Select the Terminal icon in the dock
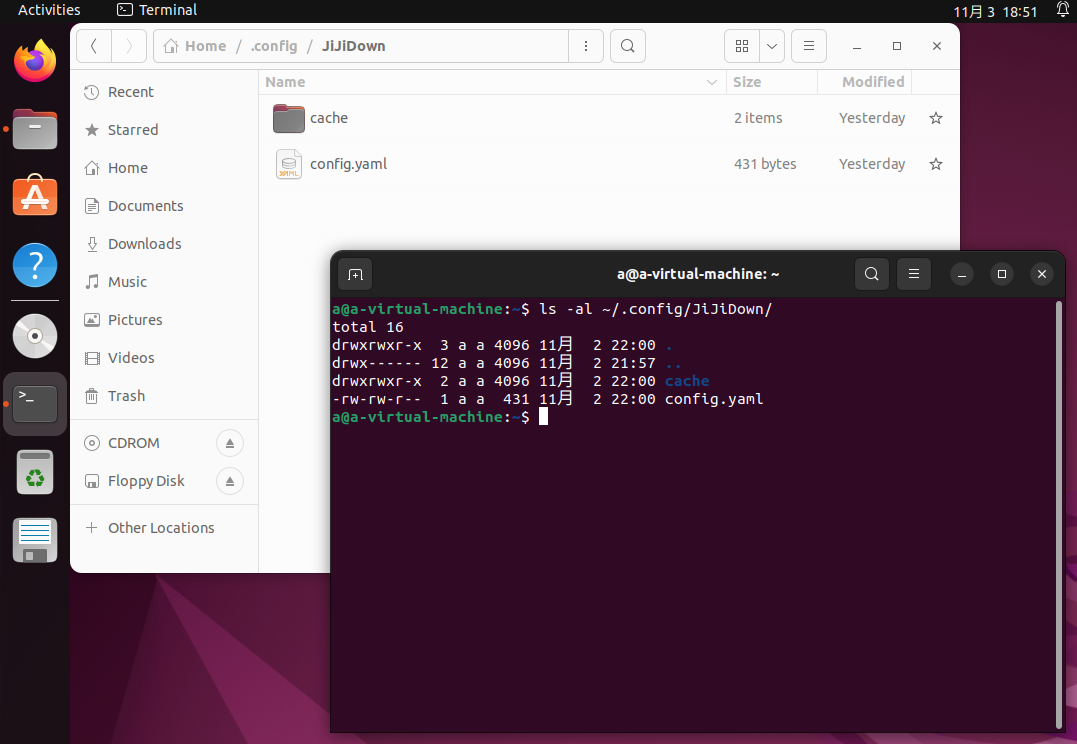The height and width of the screenshot is (744, 1077). (x=35, y=404)
